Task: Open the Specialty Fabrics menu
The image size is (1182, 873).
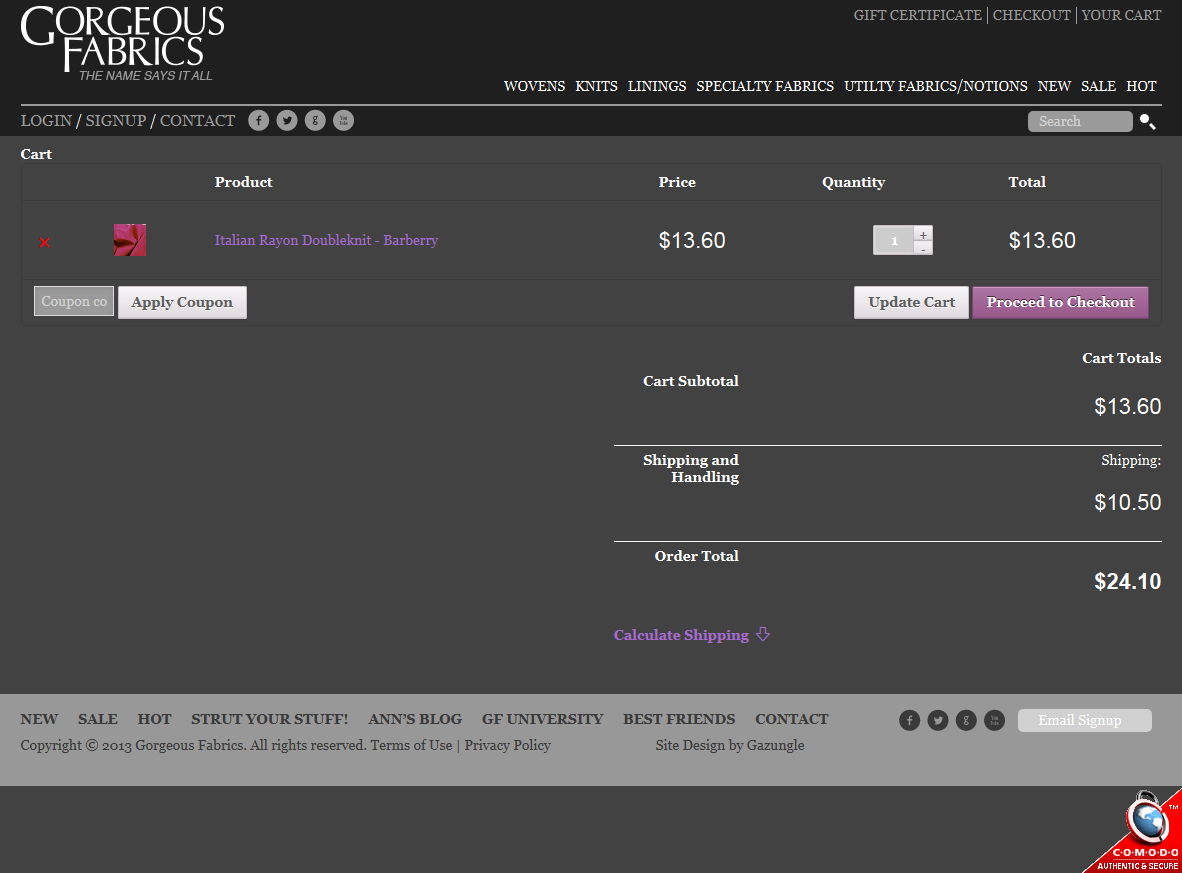Action: point(765,86)
